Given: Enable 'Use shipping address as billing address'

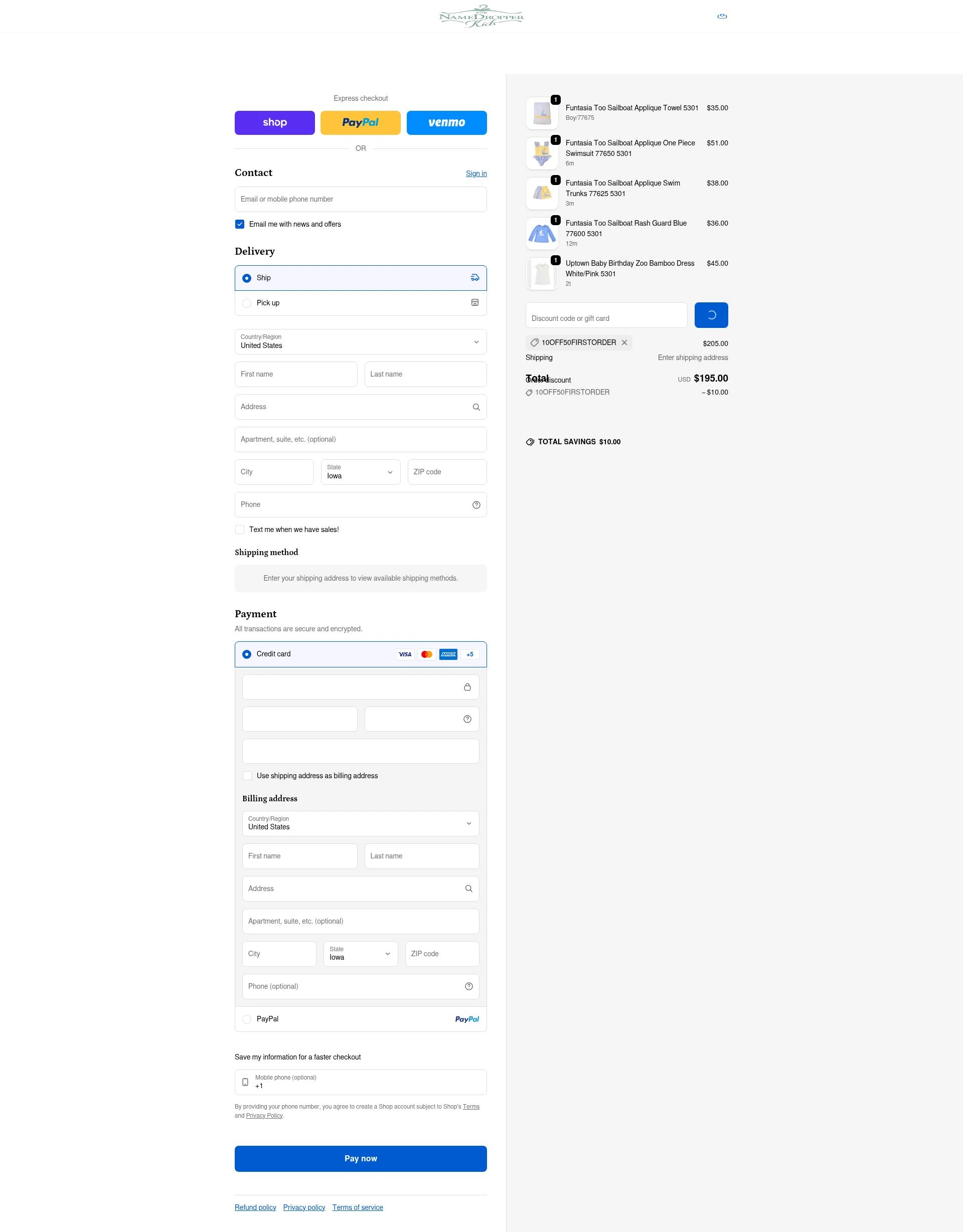Looking at the screenshot, I should (247, 776).
